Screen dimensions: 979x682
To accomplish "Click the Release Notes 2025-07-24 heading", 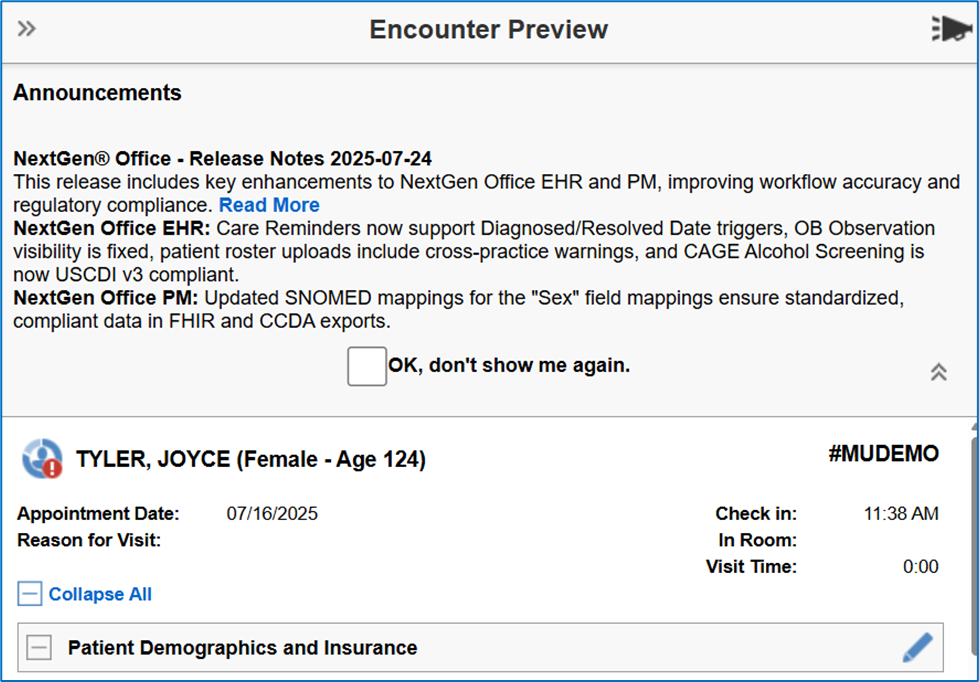I will [222, 159].
